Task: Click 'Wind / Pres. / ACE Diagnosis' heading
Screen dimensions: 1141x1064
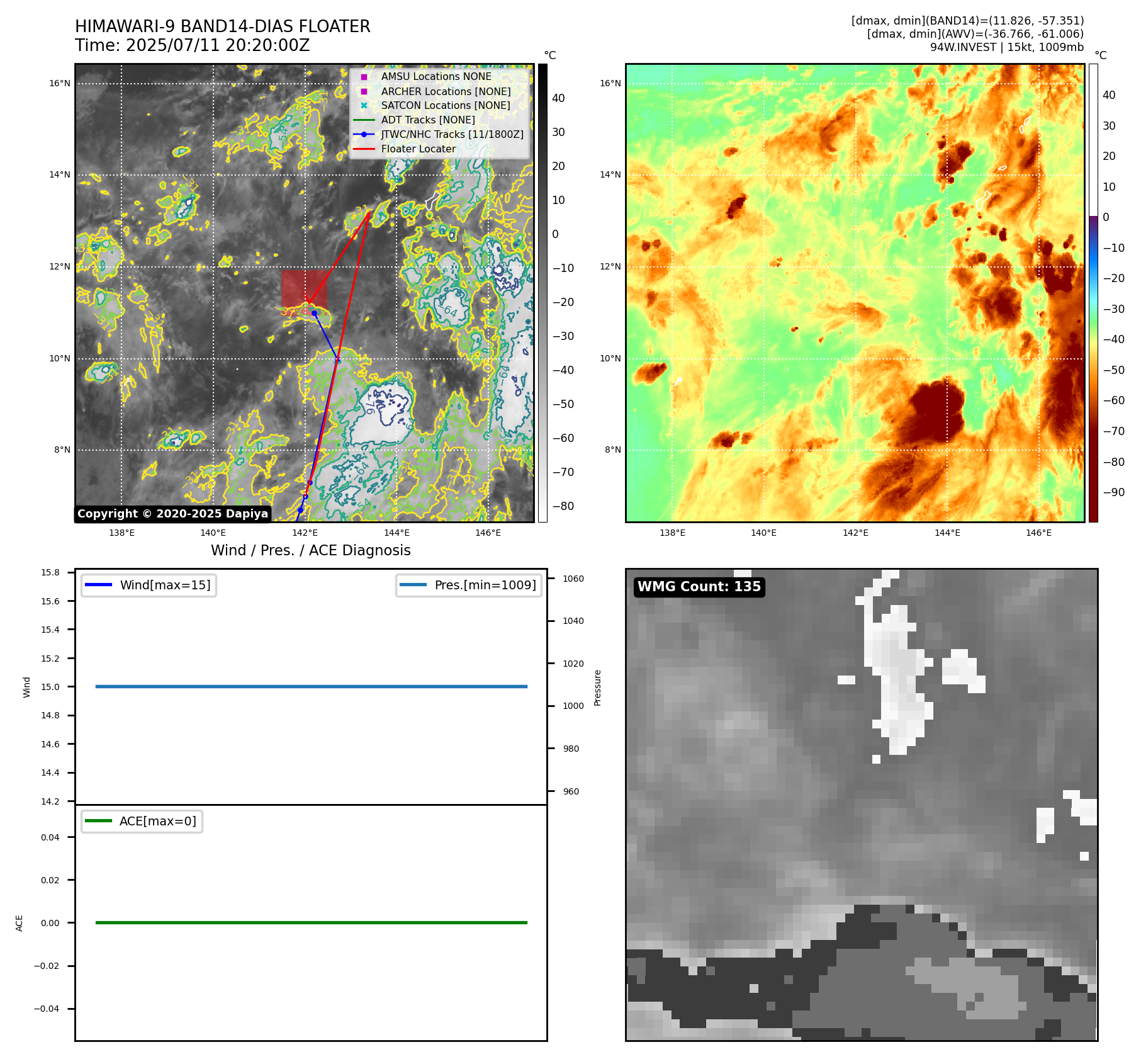Action: click(x=311, y=550)
